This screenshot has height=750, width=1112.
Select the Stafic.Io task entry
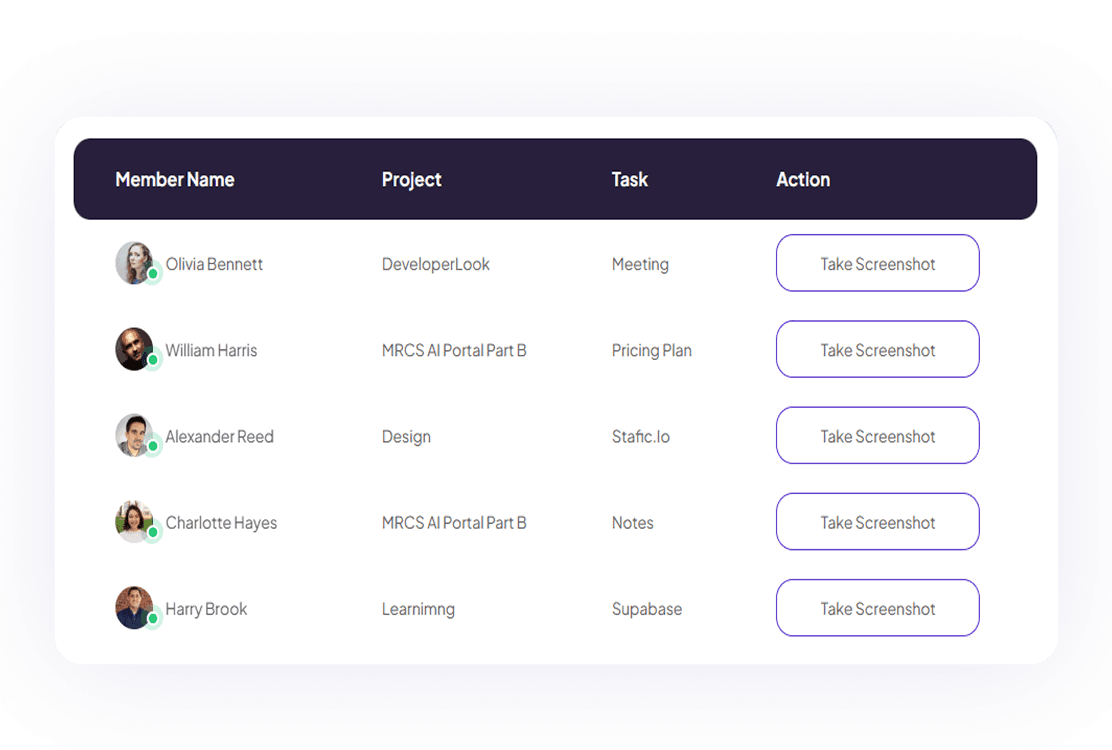[x=641, y=437]
